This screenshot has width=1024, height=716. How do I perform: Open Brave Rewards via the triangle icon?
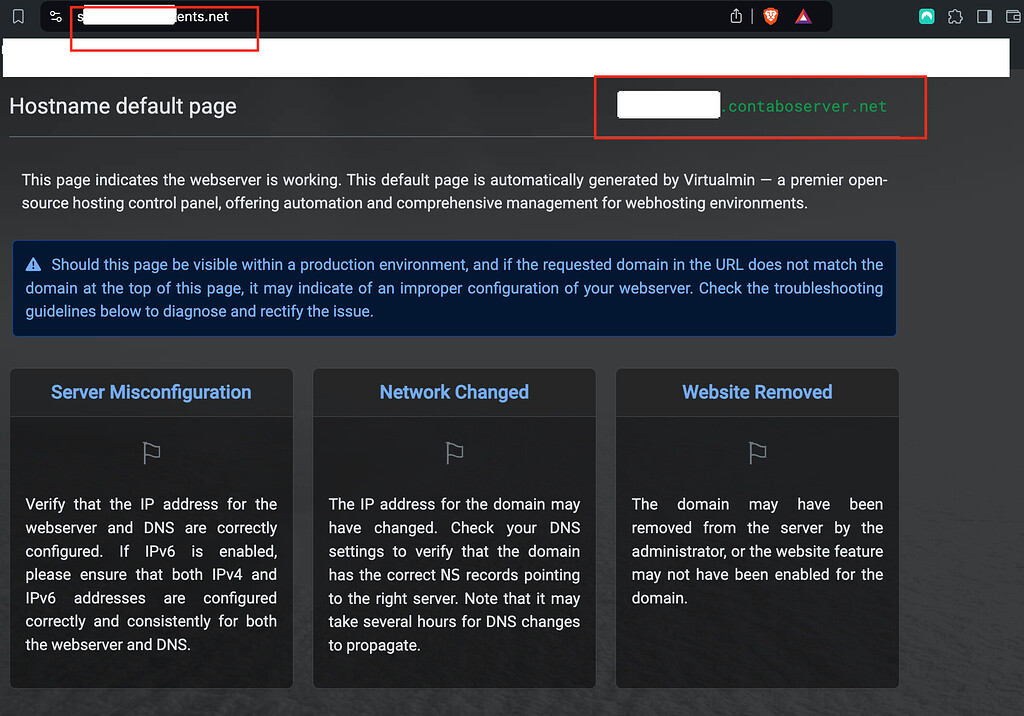(805, 16)
